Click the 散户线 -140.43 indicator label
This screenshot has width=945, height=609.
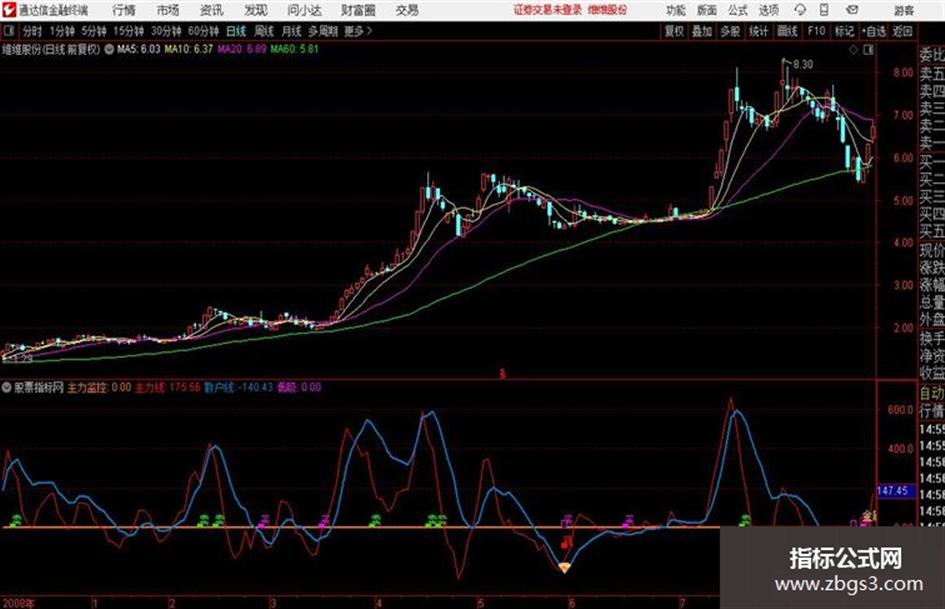pyautogui.click(x=239, y=388)
